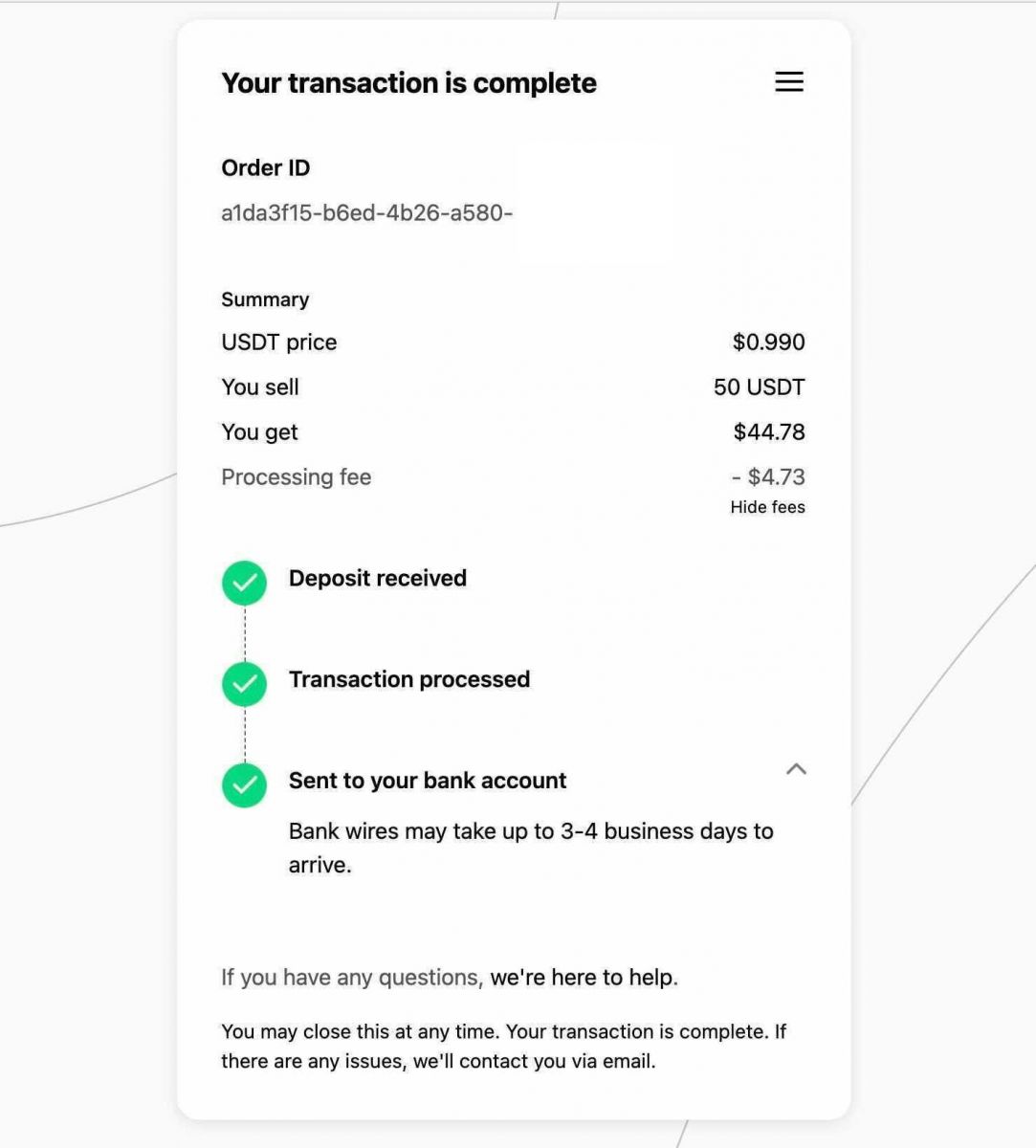Click the upward chevron beside bank account step
This screenshot has width=1036, height=1148.
click(x=797, y=770)
